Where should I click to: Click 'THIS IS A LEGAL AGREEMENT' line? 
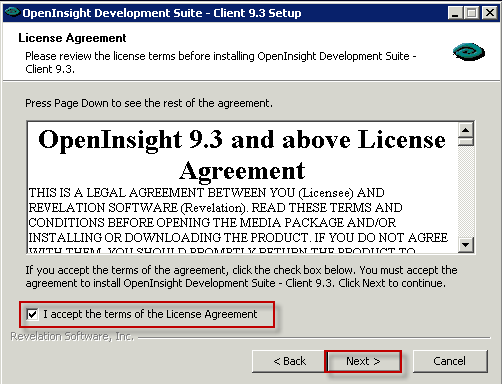click(207, 193)
